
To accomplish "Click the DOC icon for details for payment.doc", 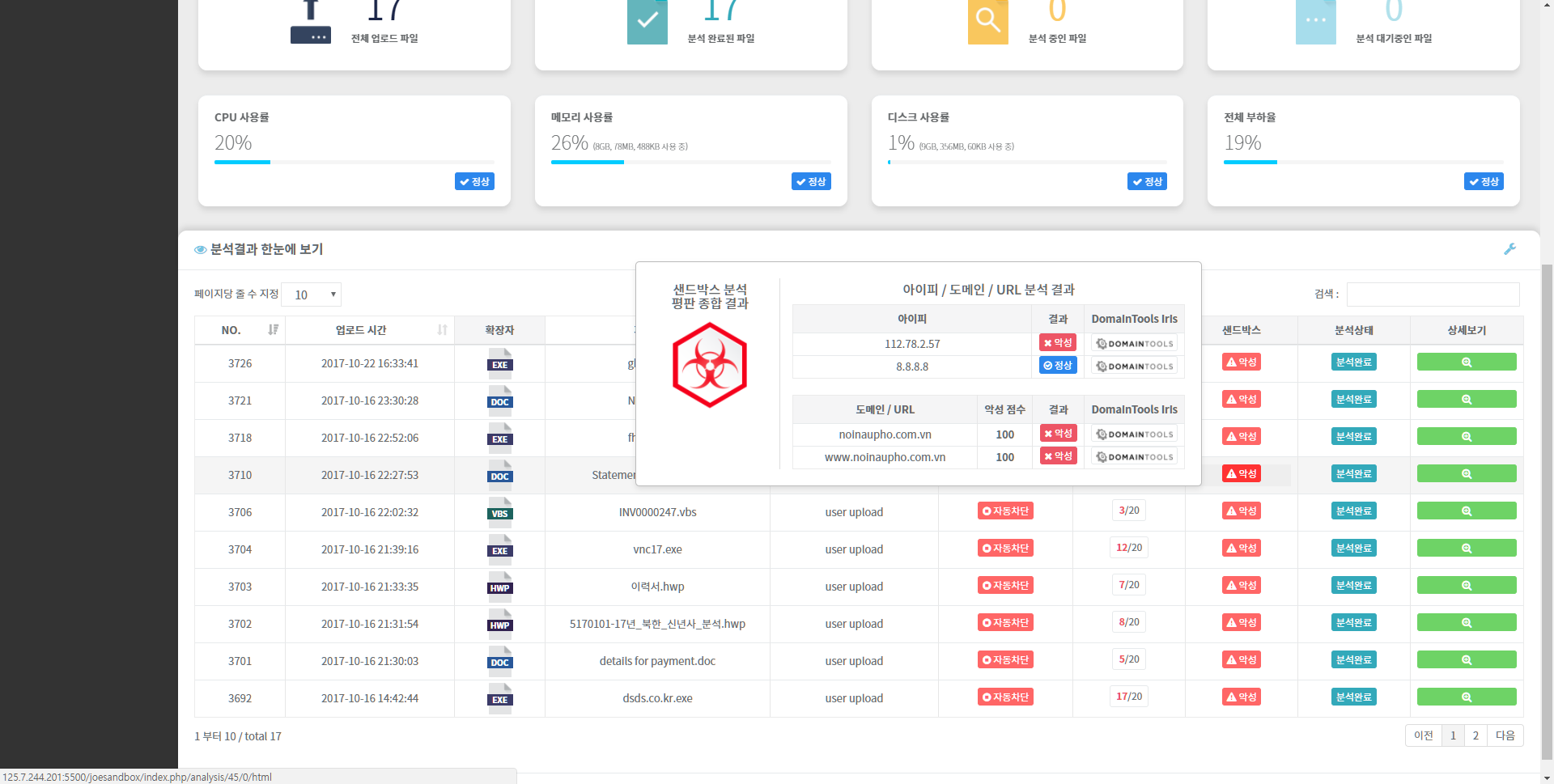I will click(x=499, y=661).
